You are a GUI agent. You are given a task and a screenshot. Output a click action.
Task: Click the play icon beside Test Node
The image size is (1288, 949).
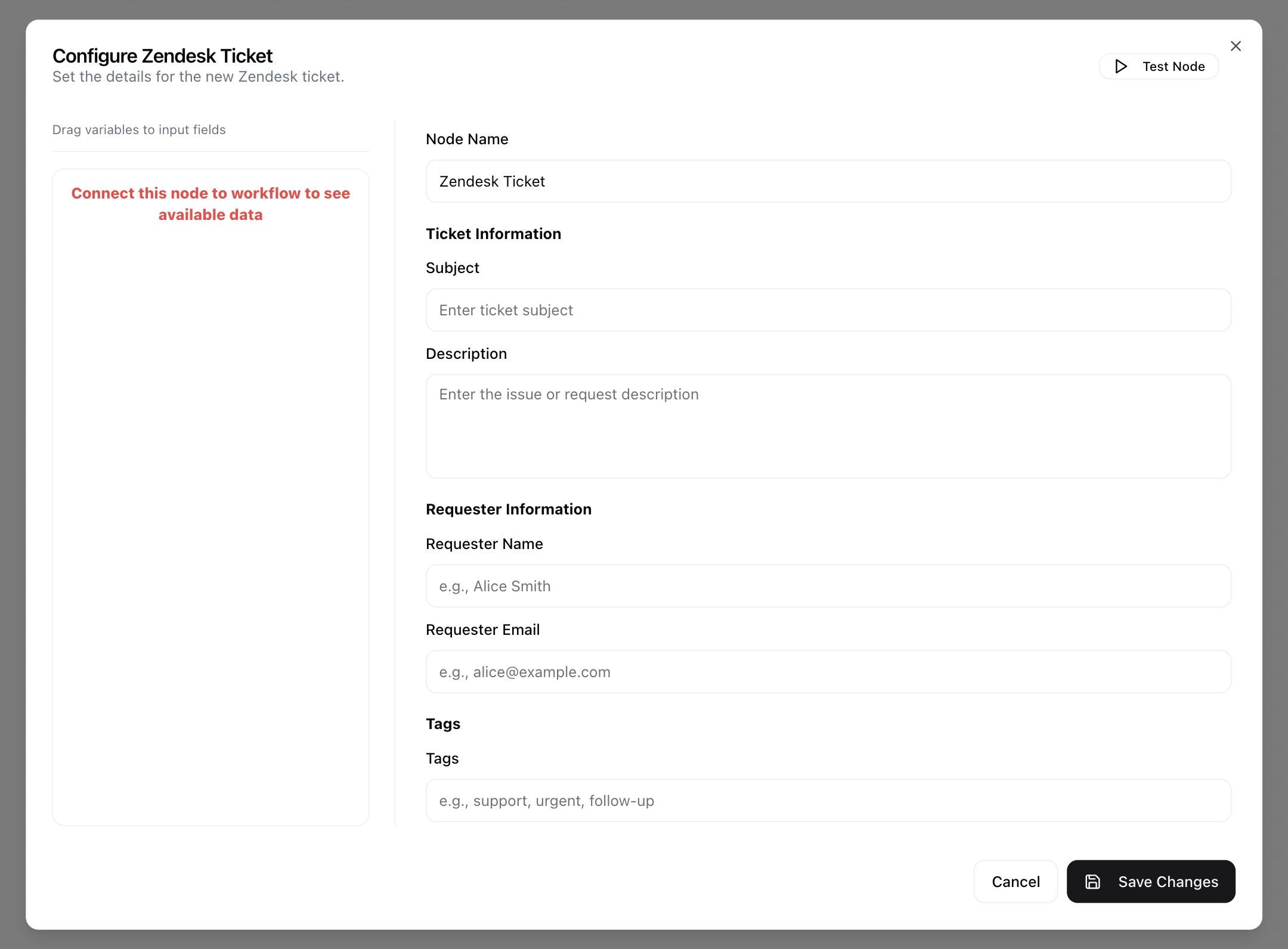click(x=1121, y=66)
